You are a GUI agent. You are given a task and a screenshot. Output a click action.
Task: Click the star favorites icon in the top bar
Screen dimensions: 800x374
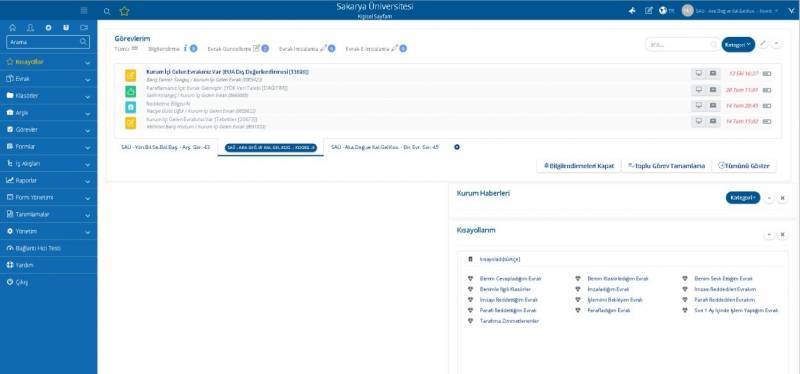pyautogui.click(x=124, y=11)
